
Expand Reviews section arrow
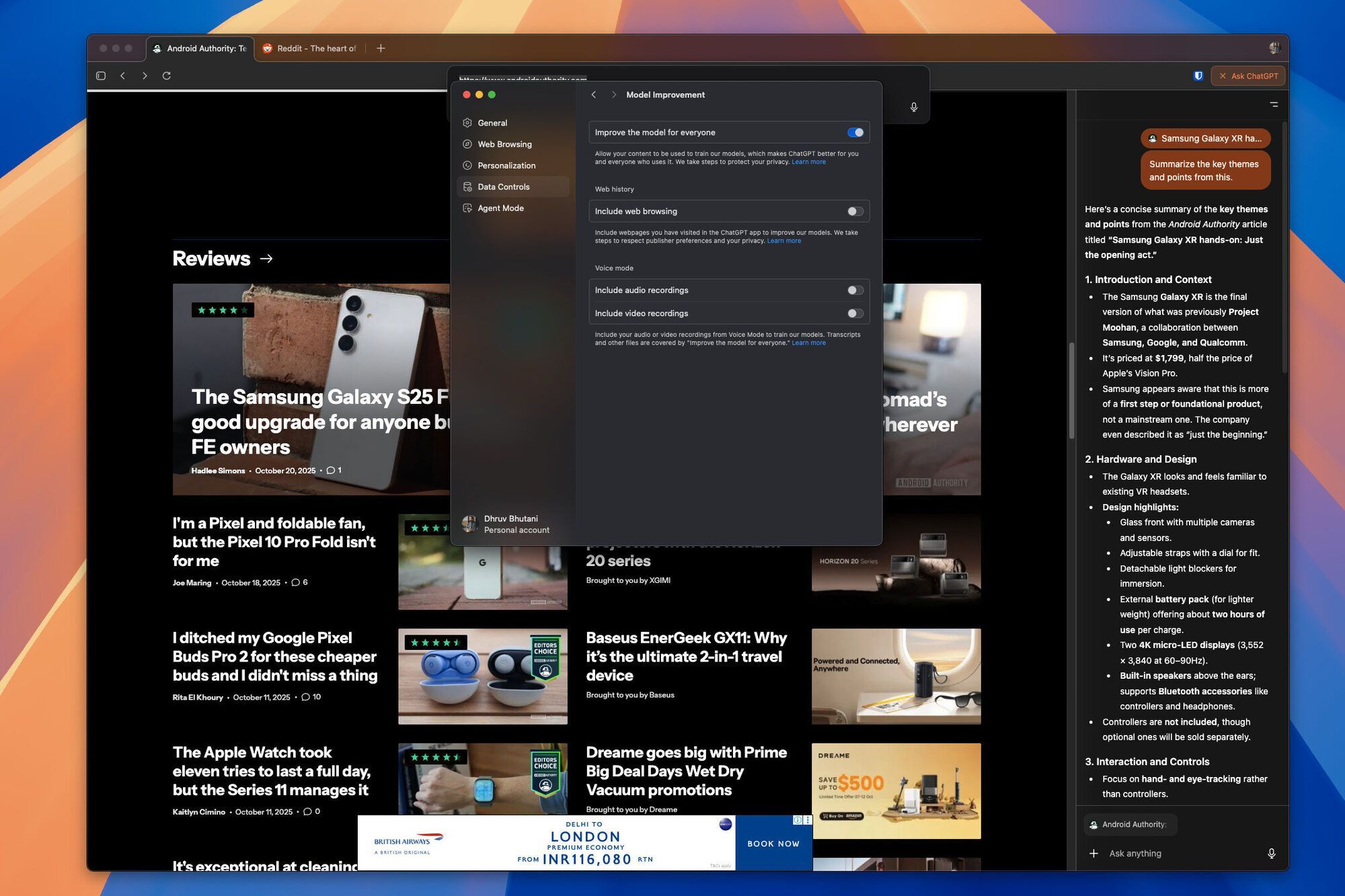266,259
